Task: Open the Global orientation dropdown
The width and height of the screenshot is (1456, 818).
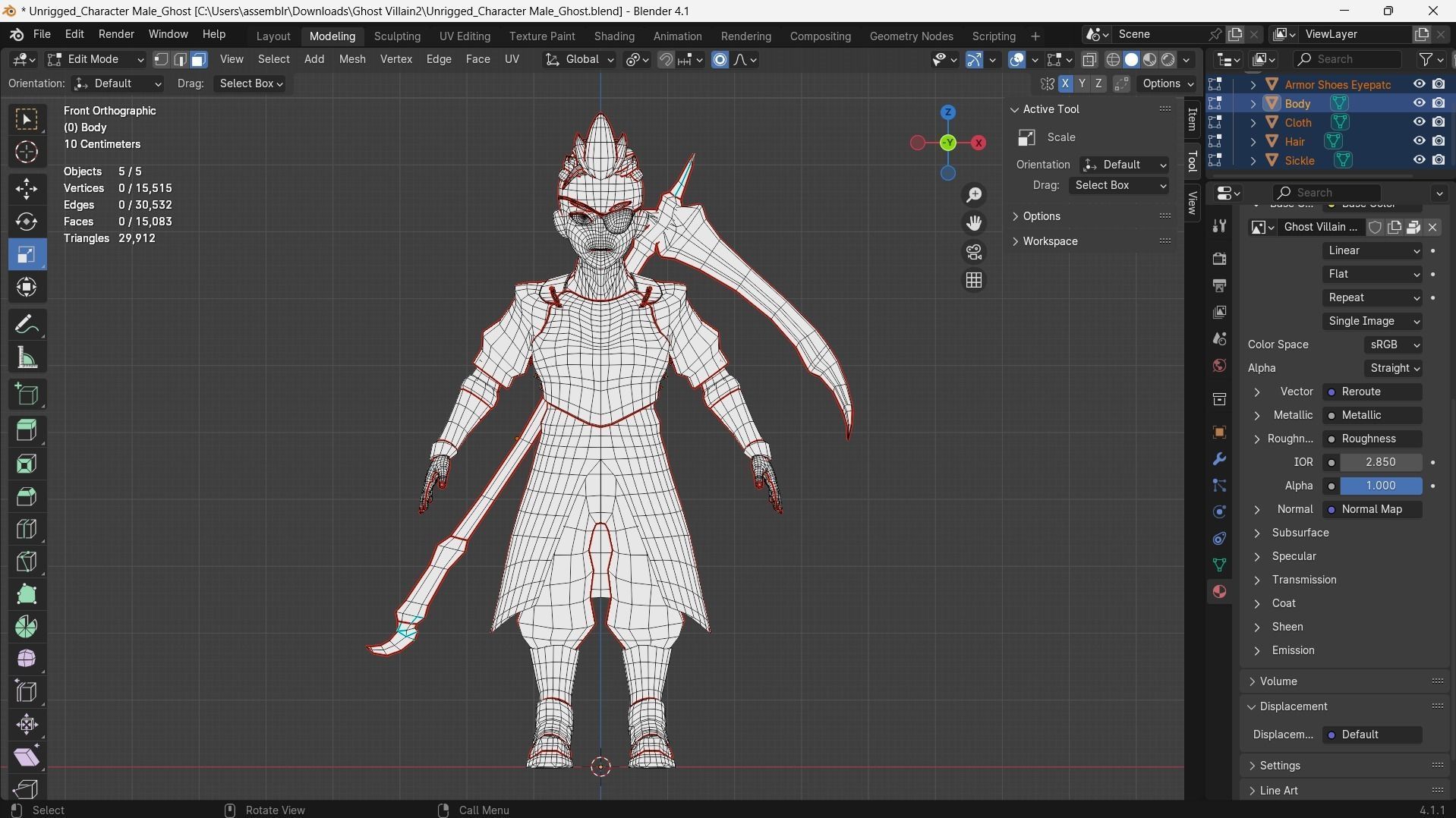Action: coord(580,60)
